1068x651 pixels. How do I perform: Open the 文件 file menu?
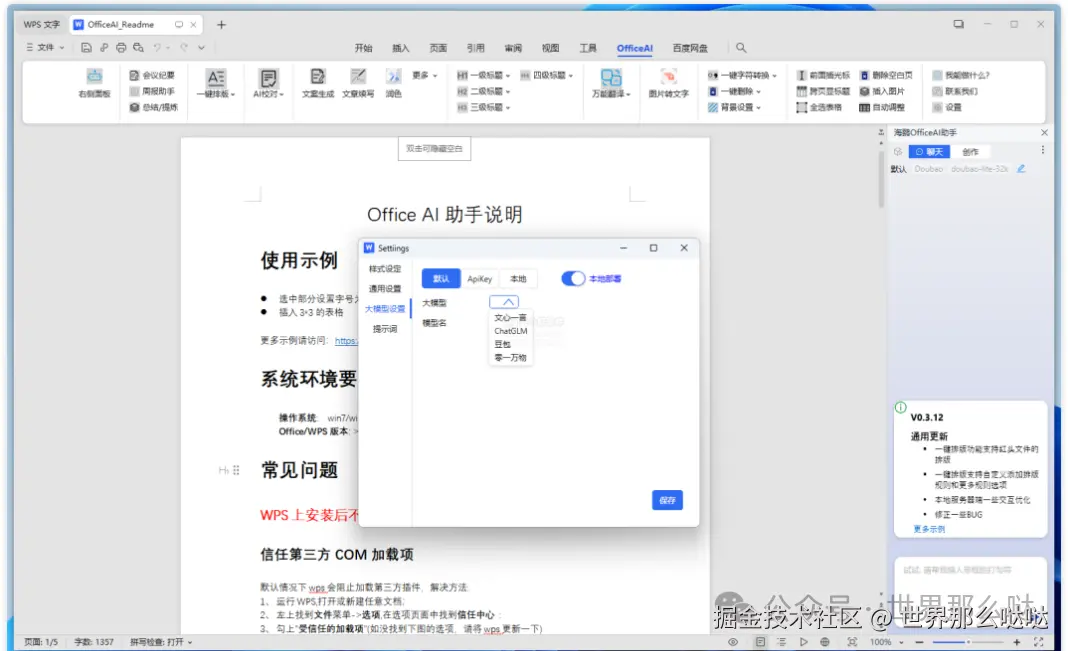pyautogui.click(x=45, y=48)
